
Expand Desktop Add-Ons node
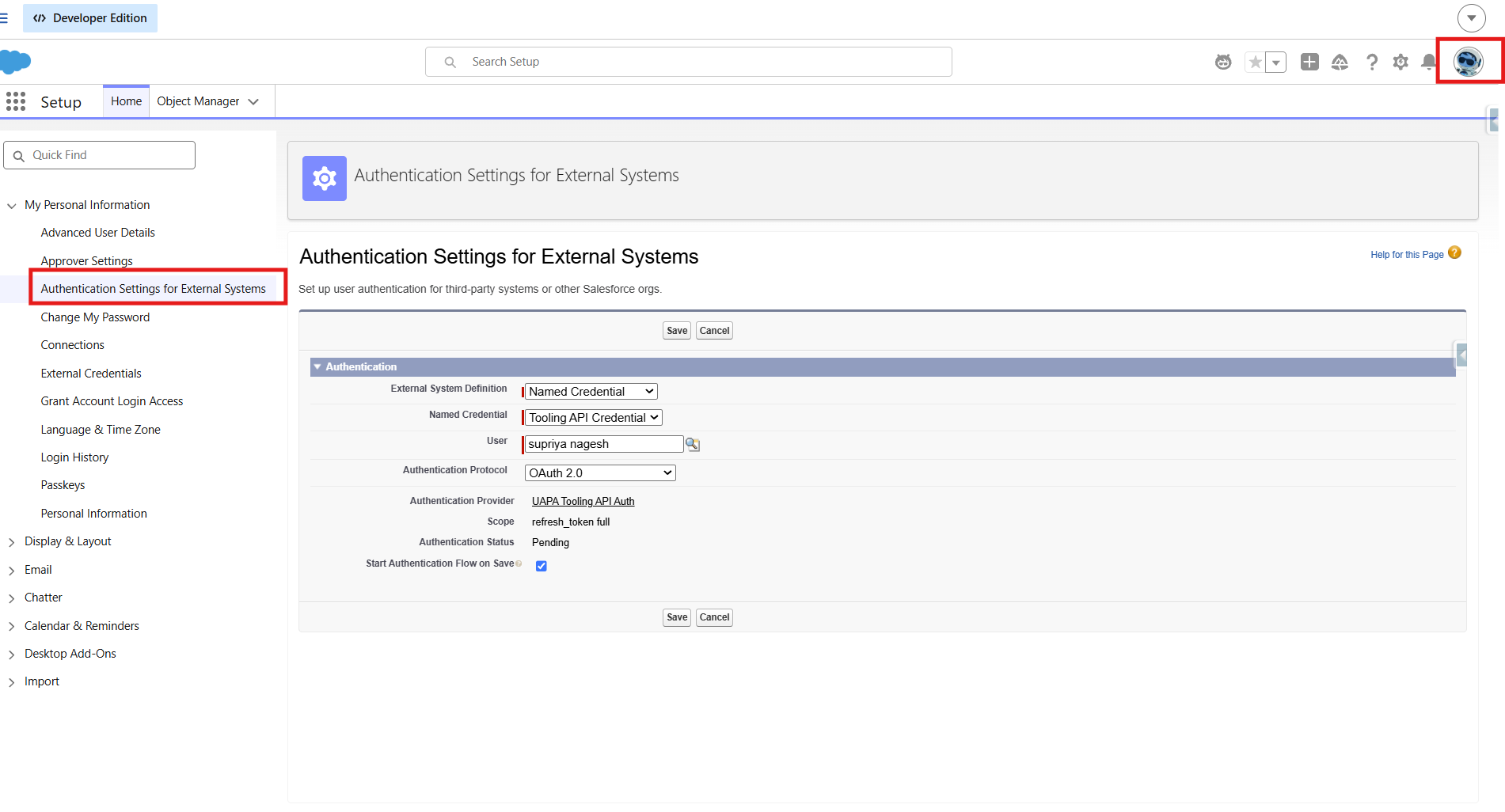tap(11, 655)
